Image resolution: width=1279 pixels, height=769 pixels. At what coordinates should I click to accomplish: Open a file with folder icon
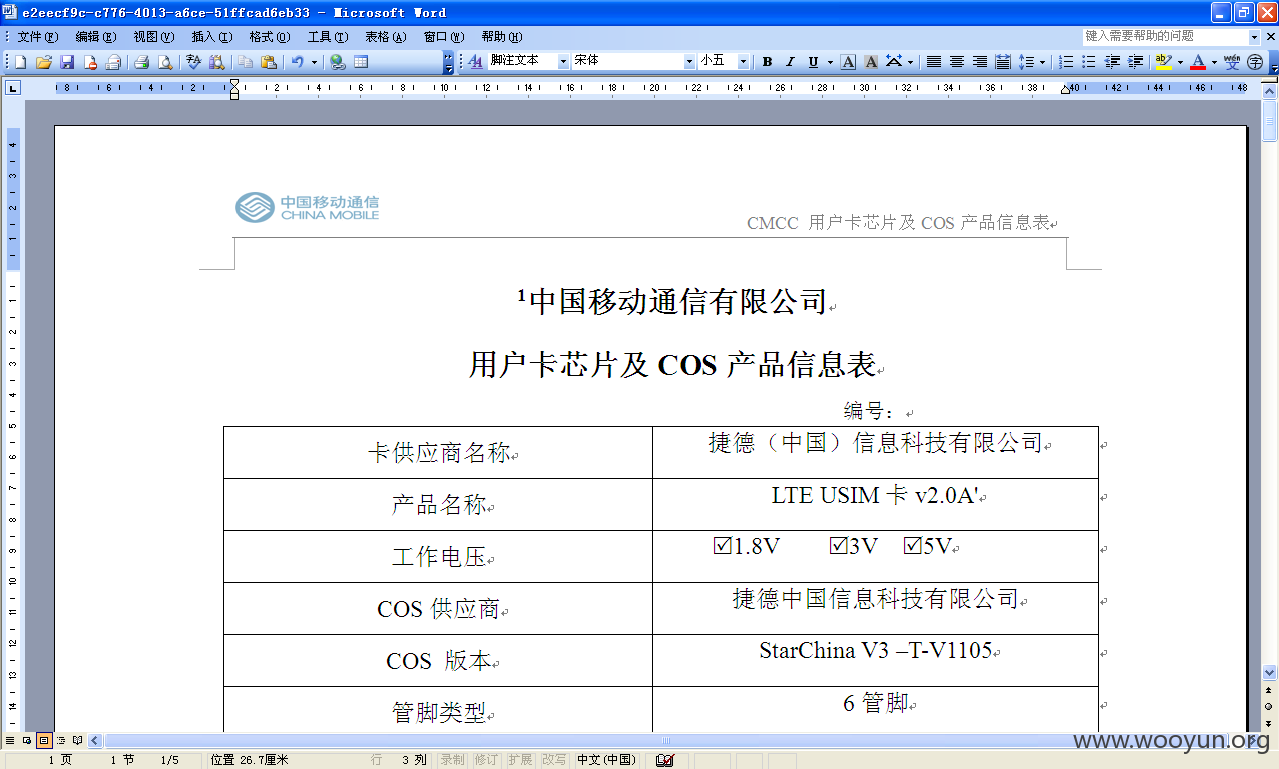[44, 62]
